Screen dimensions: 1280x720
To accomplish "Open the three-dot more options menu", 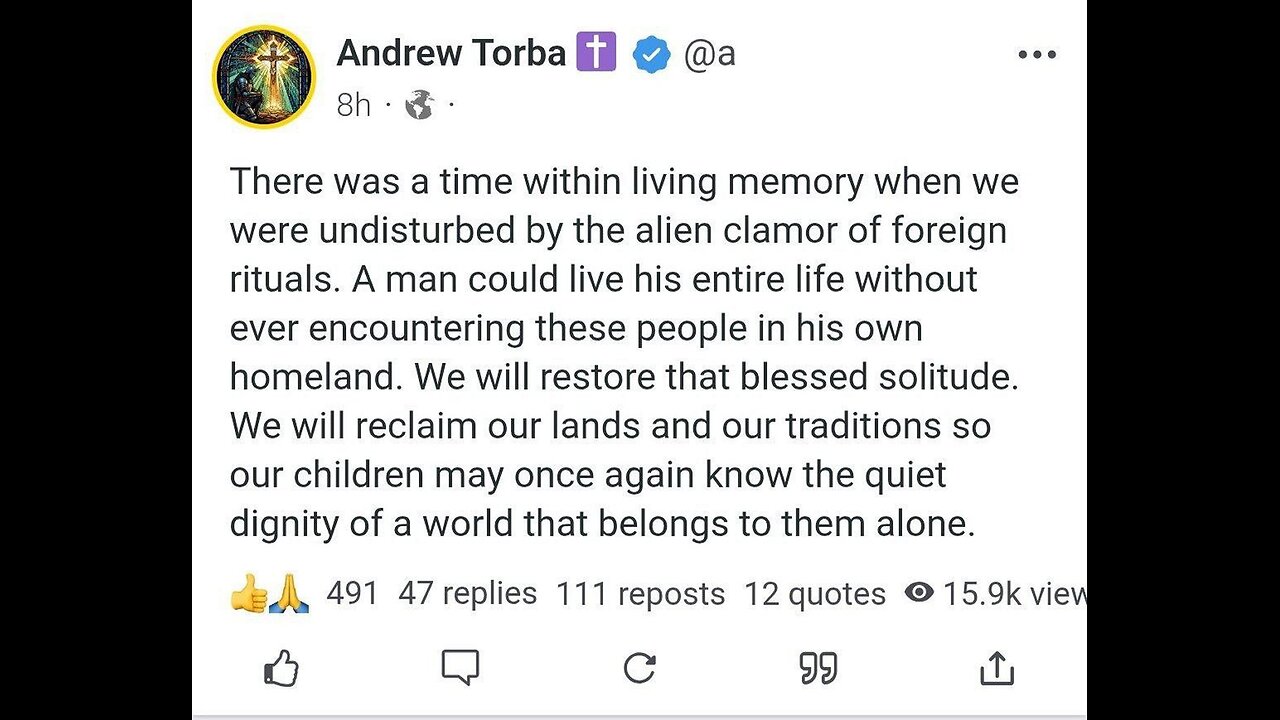I will (x=1037, y=54).
